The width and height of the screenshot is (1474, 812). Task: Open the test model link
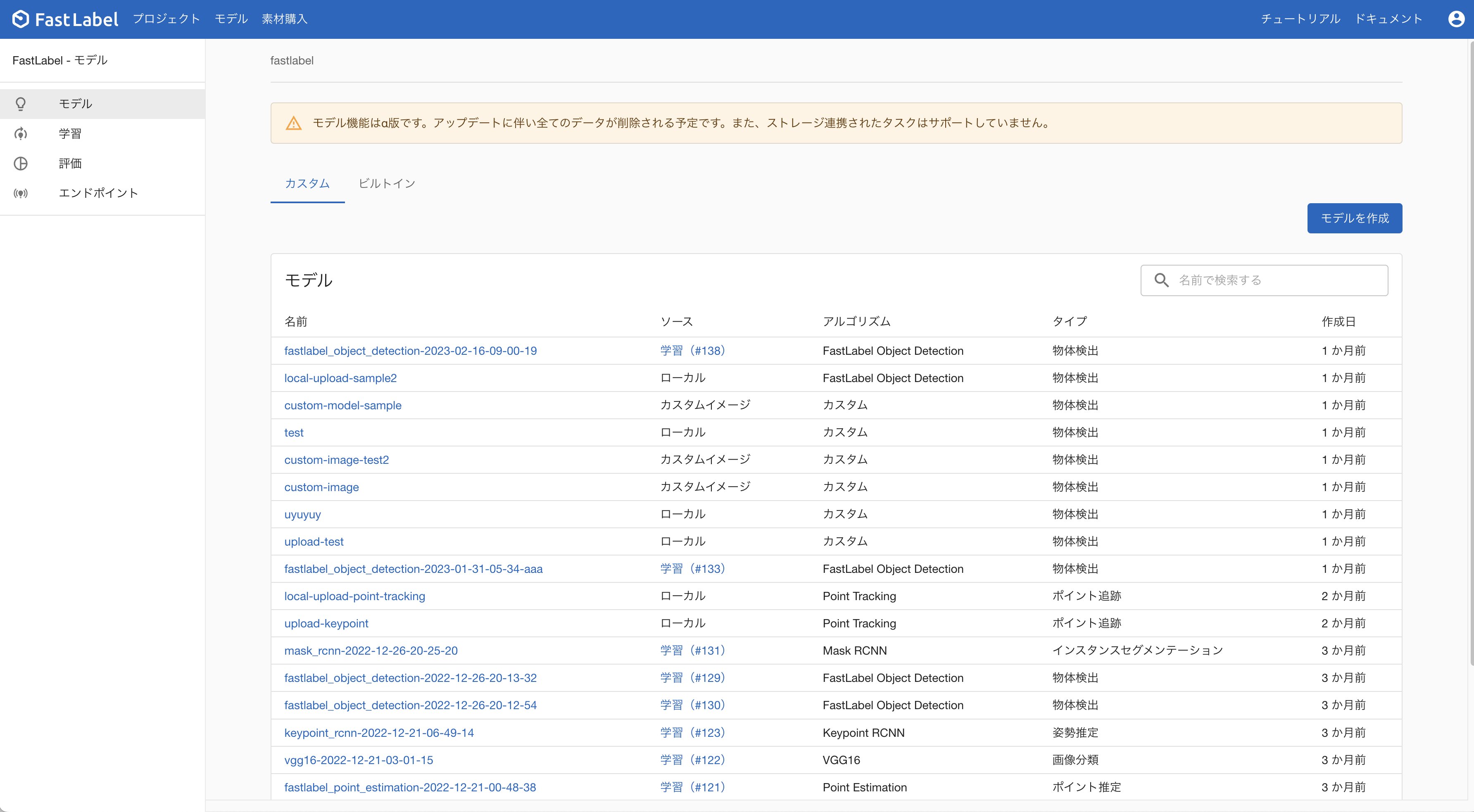coord(294,432)
